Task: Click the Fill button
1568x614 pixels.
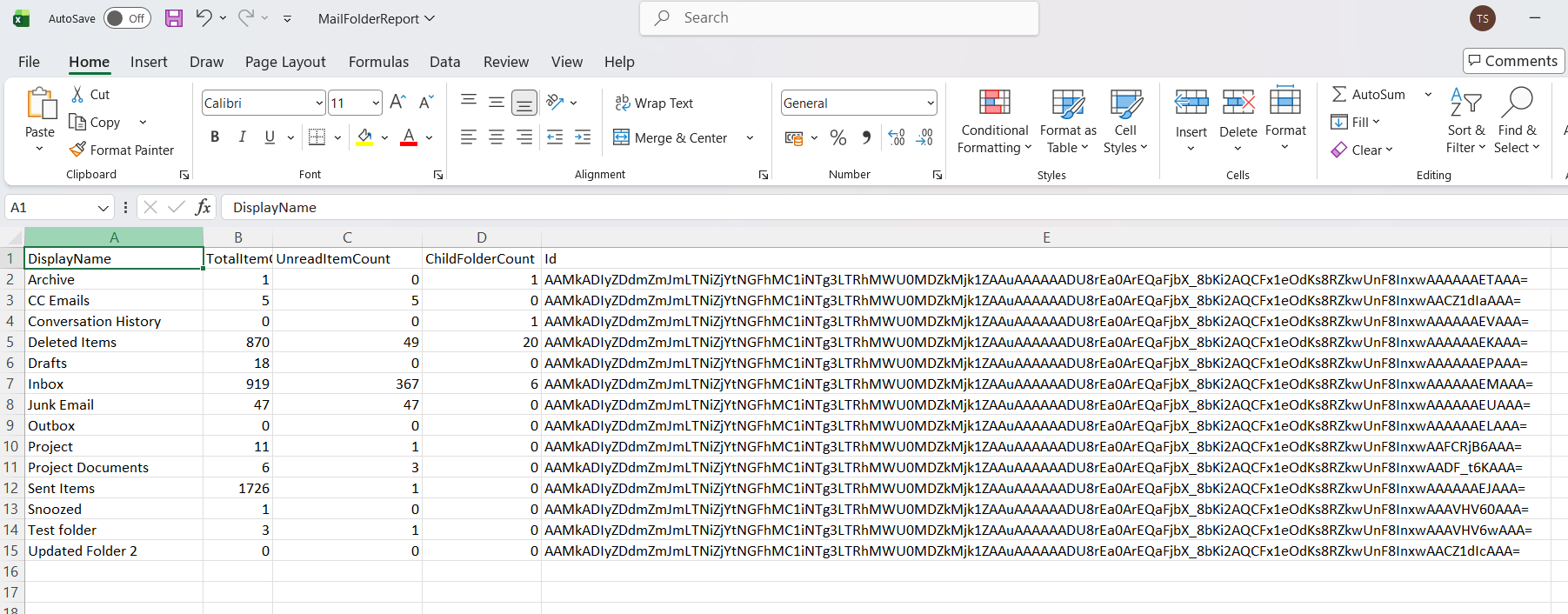Action: 1355,122
